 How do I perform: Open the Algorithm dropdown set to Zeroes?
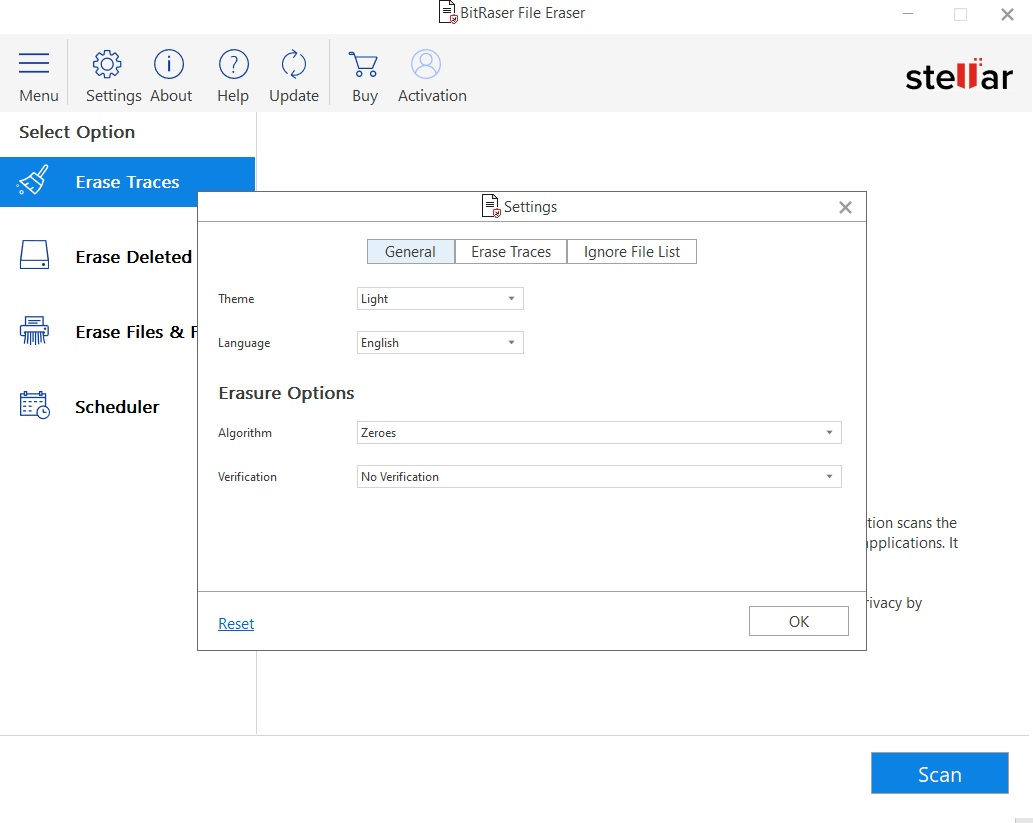(599, 433)
